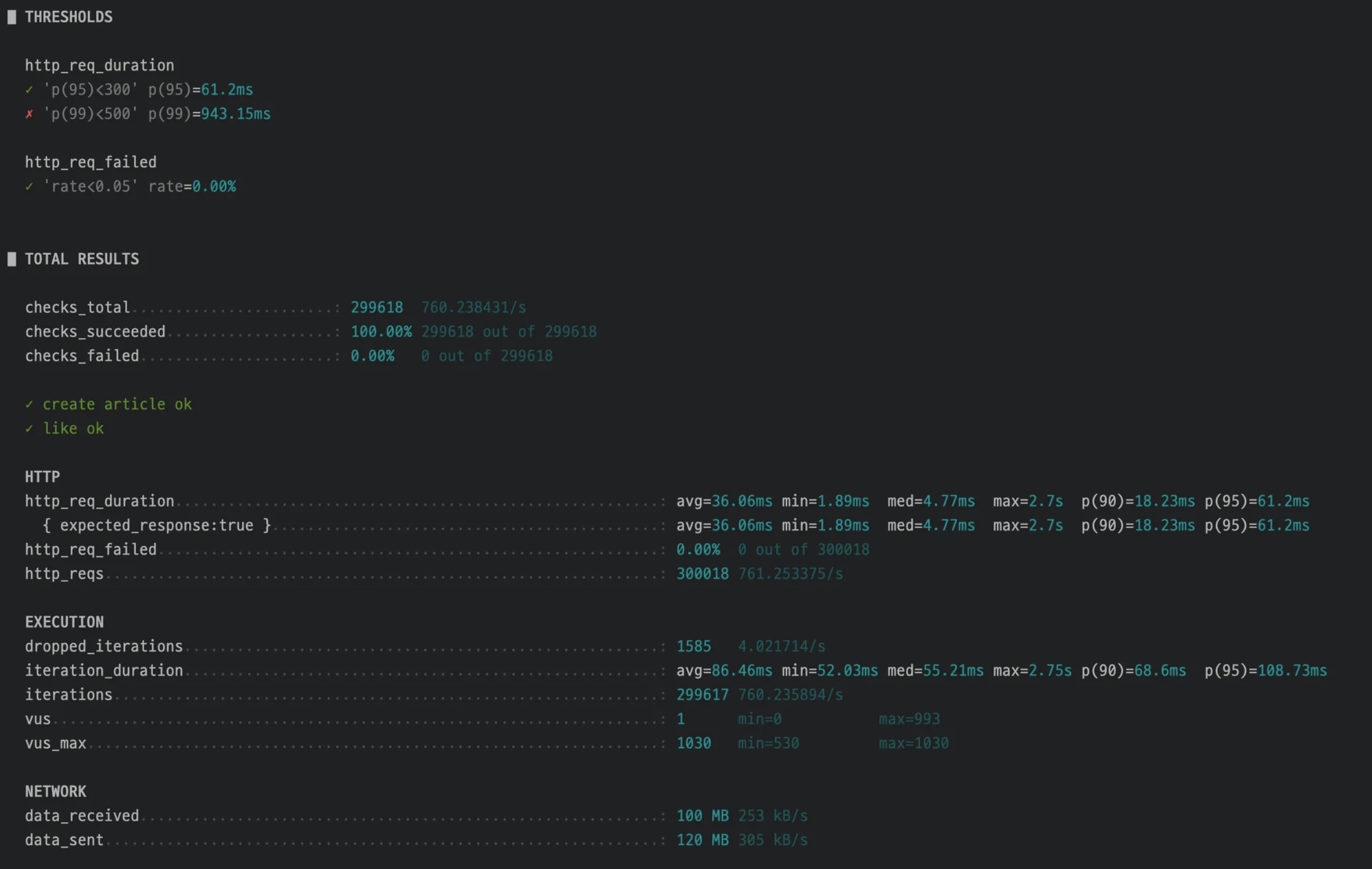Click the TOTAL RESULTS section block marker

click(x=11, y=259)
